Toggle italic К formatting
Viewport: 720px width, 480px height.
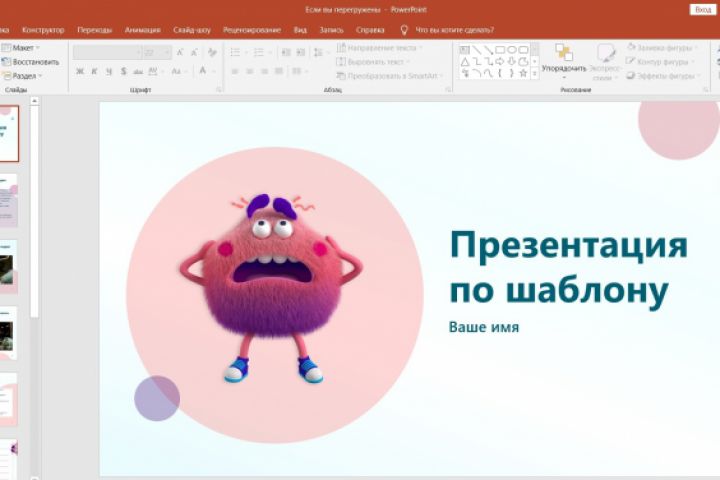point(94,71)
